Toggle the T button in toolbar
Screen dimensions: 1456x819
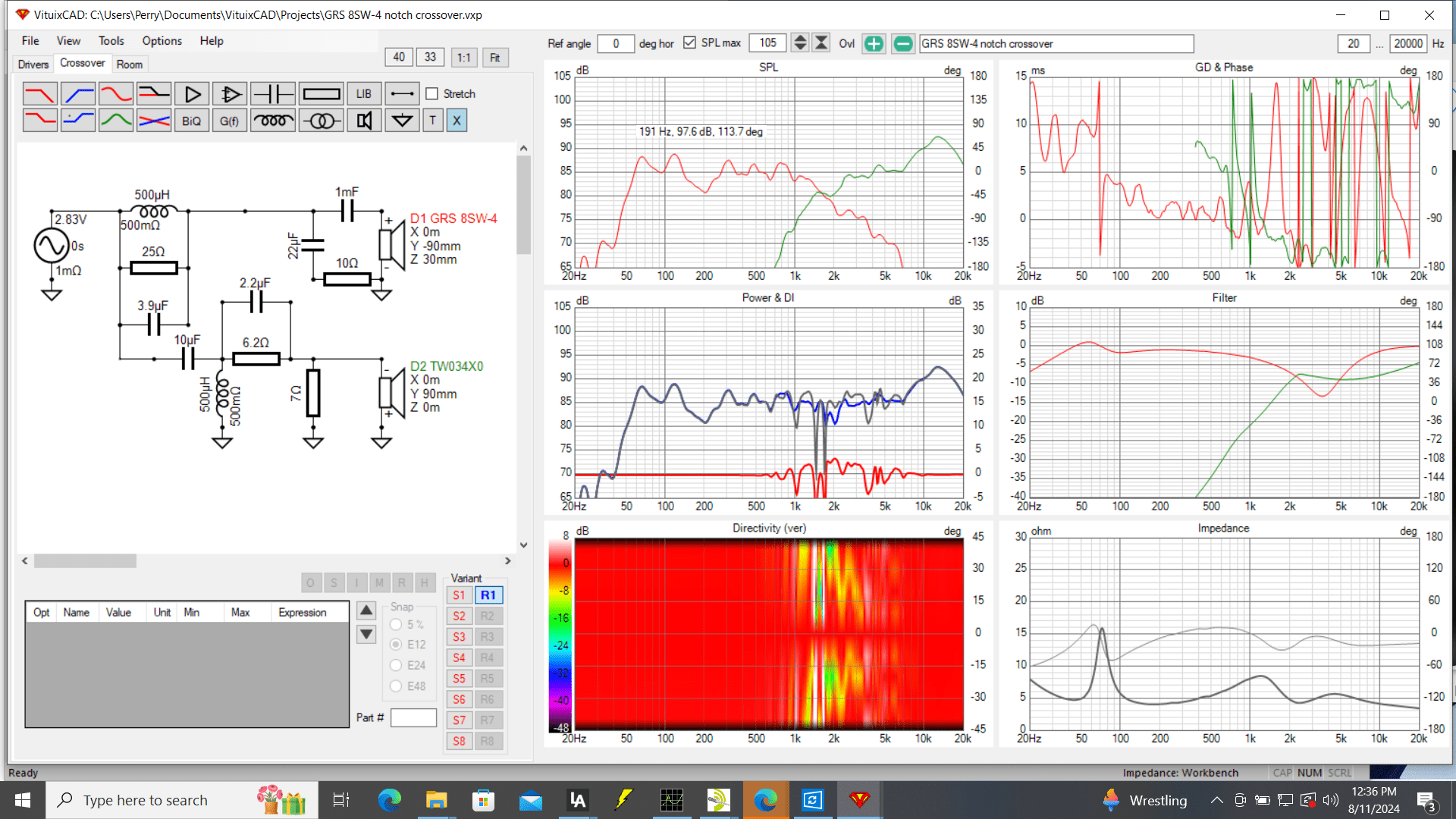(x=433, y=121)
